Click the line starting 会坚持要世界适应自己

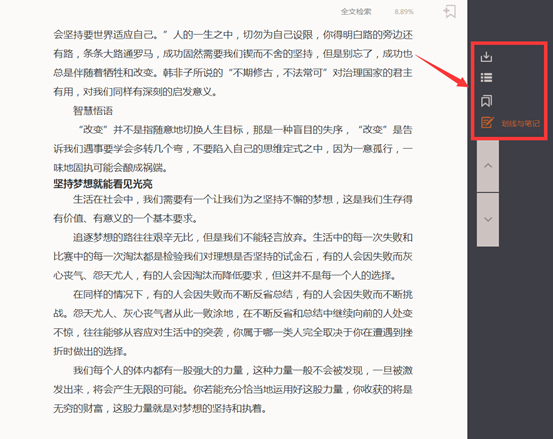coord(233,35)
